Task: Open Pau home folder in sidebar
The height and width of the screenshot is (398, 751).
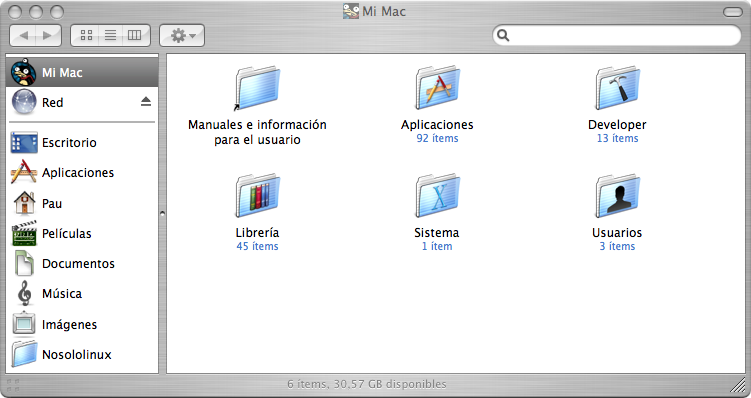Action: click(82, 204)
